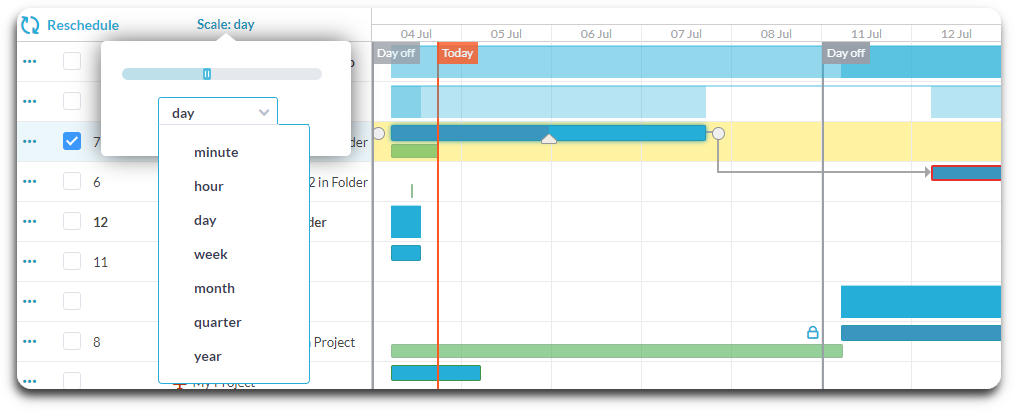Screen dimensions: 1014x411
Task: Open the three-dot menu for row 12
Action: (x=30, y=222)
